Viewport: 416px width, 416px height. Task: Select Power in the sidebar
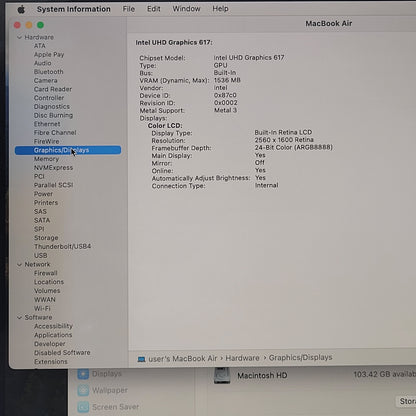43,194
